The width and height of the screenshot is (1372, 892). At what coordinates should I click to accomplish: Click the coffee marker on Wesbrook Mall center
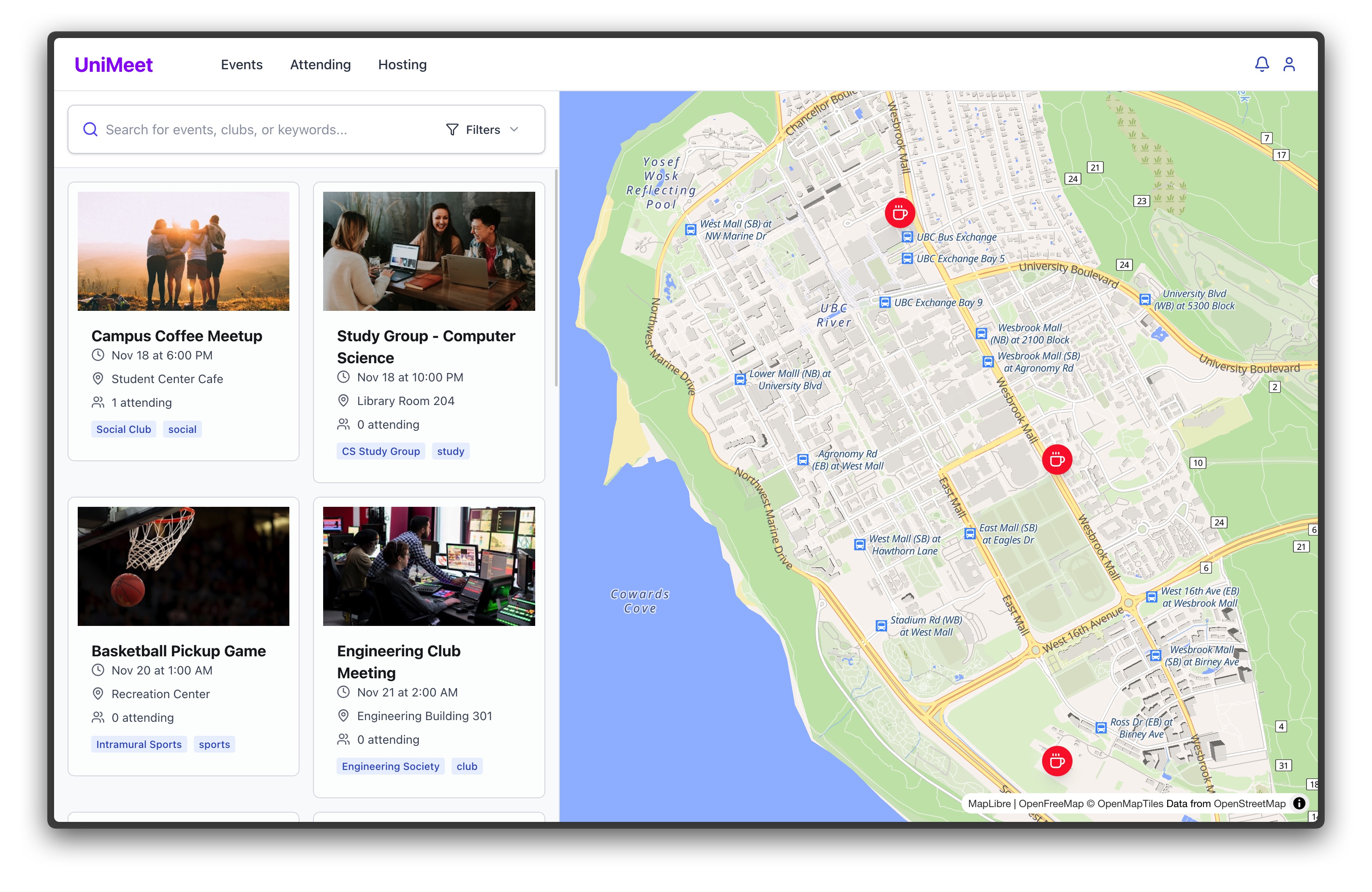(x=1057, y=459)
